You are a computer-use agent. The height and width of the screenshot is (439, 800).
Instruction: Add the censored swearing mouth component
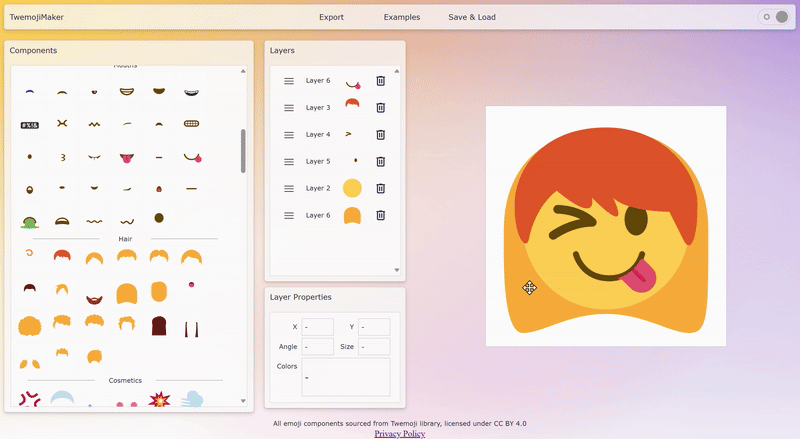coord(29,124)
